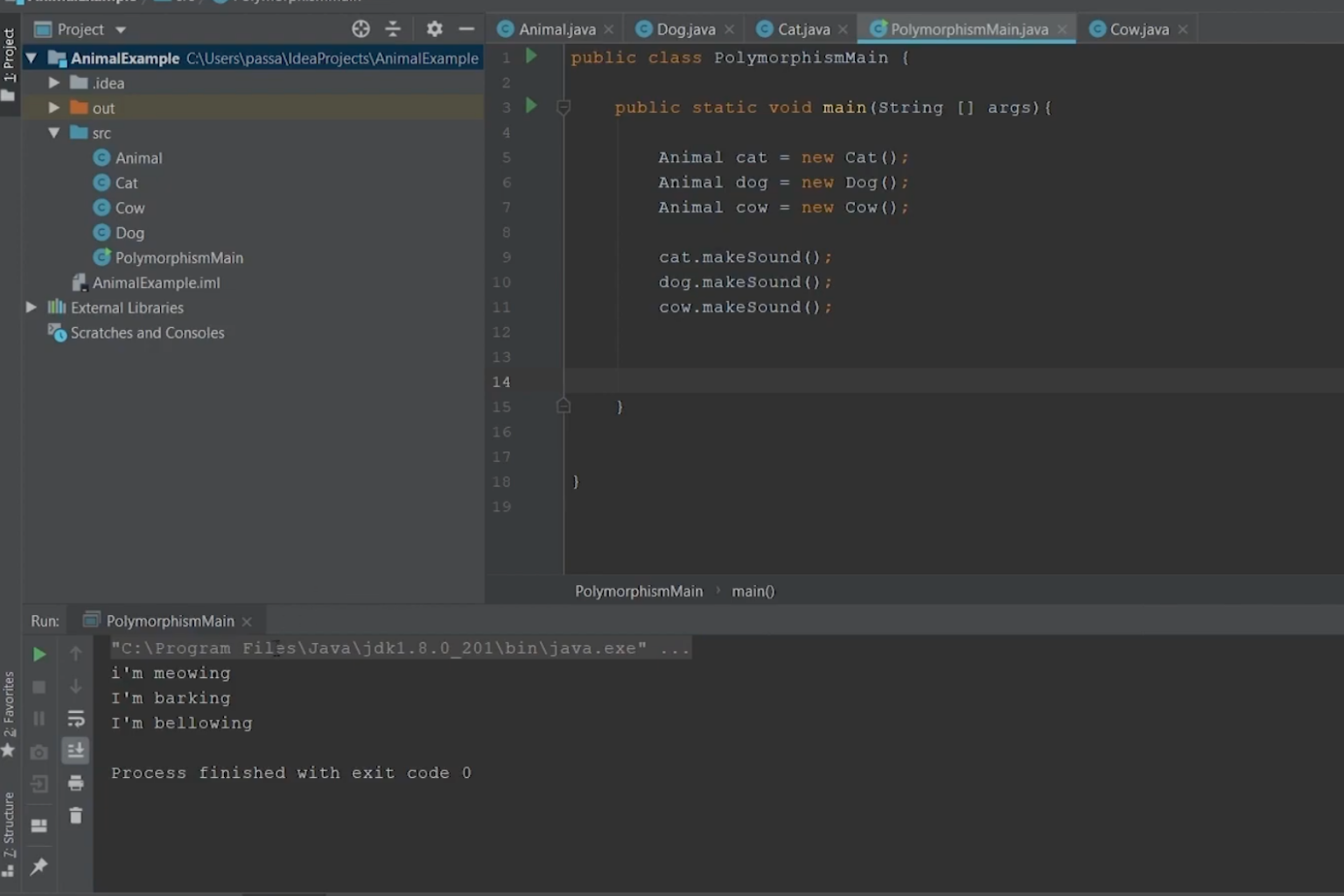Viewport: 1344px width, 896px height.
Task: Click the camera dump threads icon
Action: 39,752
